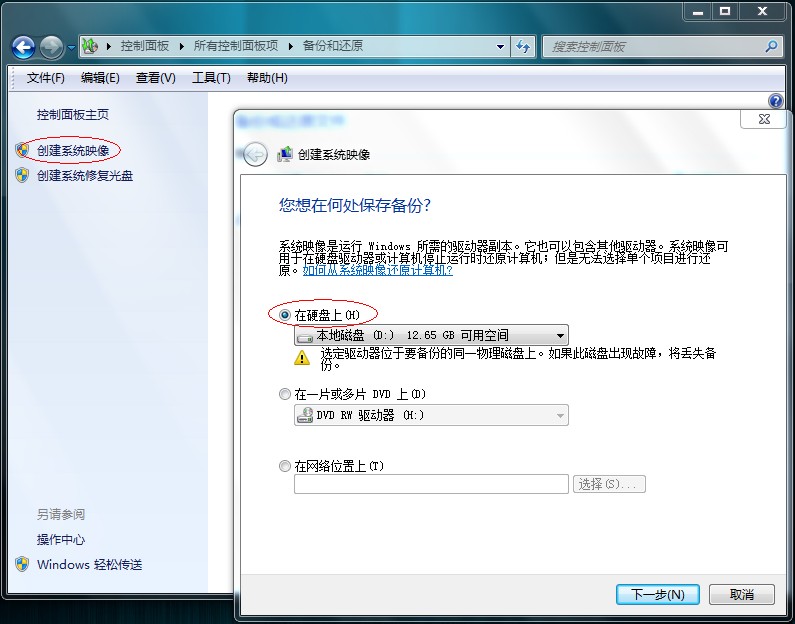Click the Control Panel icon in address bar
The width and height of the screenshot is (795, 624).
[x=90, y=46]
